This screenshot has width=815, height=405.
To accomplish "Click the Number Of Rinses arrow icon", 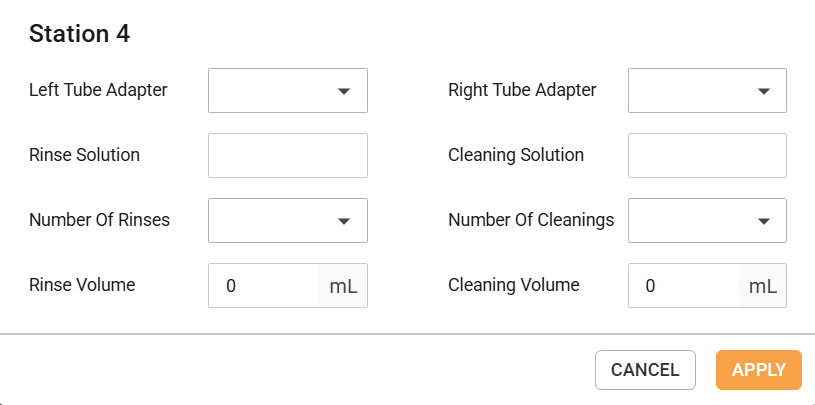I will coord(344,221).
